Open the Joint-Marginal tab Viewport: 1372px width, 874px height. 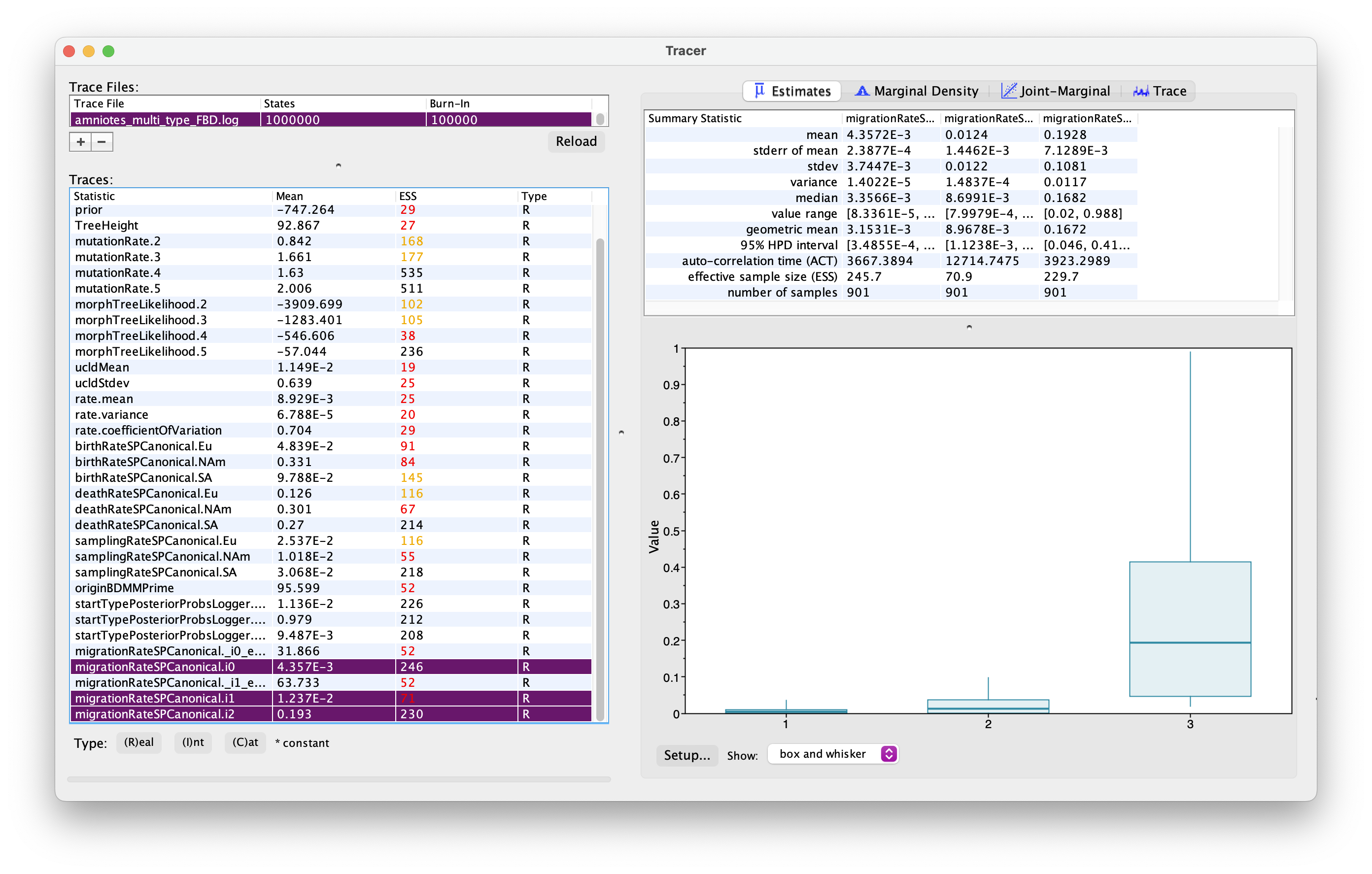click(1056, 91)
